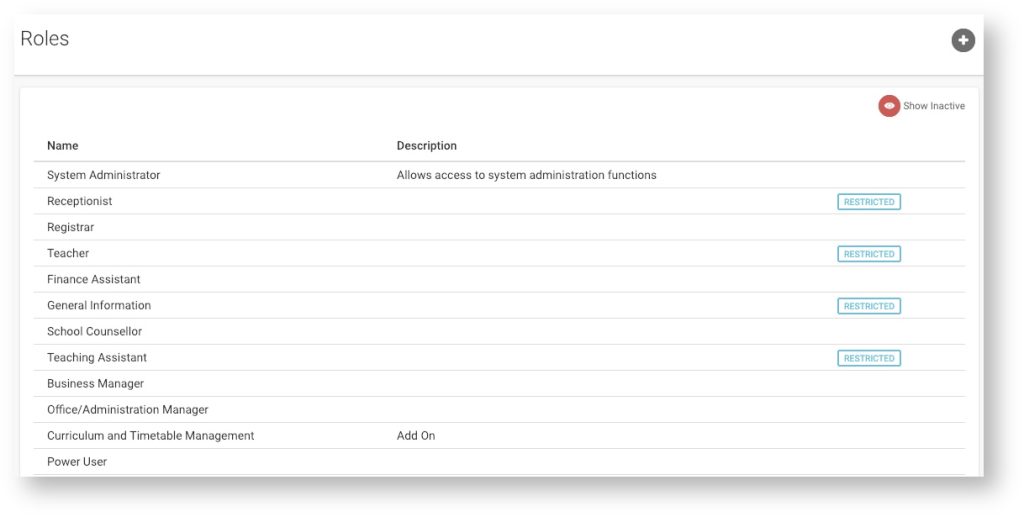Click the Teacher RESTRICTED badge
The image size is (1024, 517).
point(869,254)
